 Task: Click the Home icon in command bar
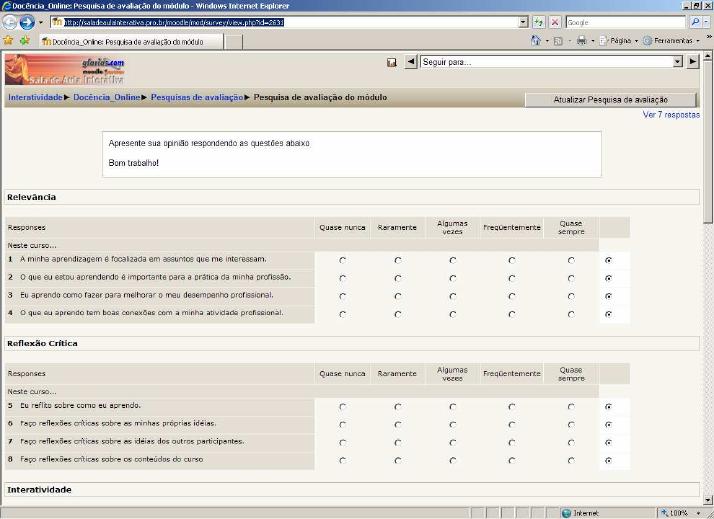pyautogui.click(x=536, y=41)
